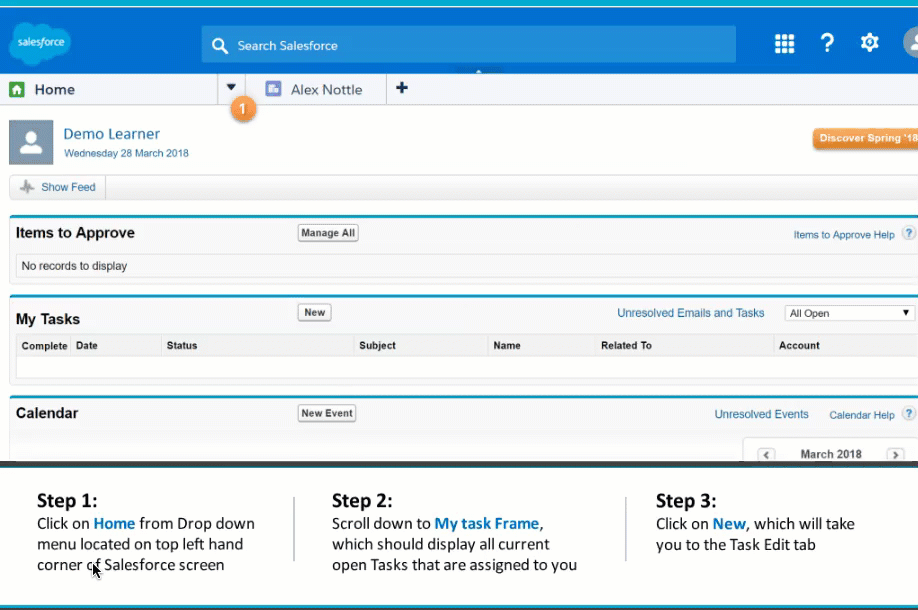Open the All Open tasks filter dropdown
Viewport: 918px width, 610px height.
tap(849, 313)
